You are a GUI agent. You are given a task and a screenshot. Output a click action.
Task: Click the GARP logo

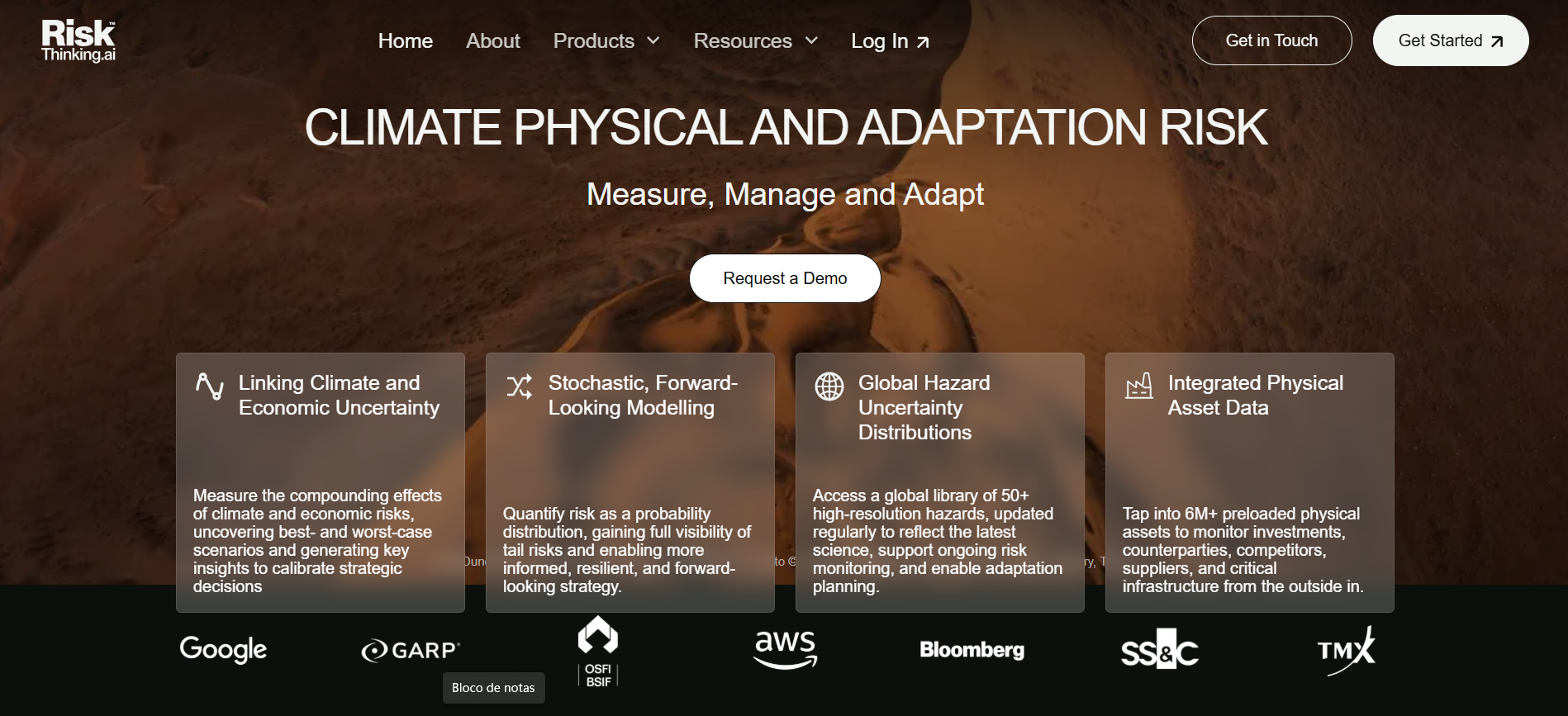[x=411, y=651]
